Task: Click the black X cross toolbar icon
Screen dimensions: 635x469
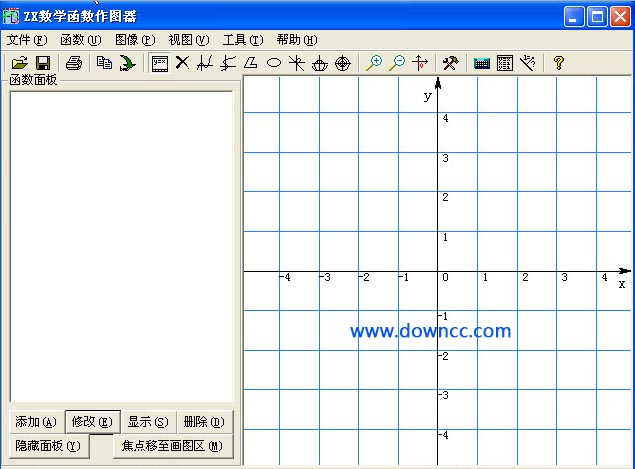Action: [x=182, y=63]
